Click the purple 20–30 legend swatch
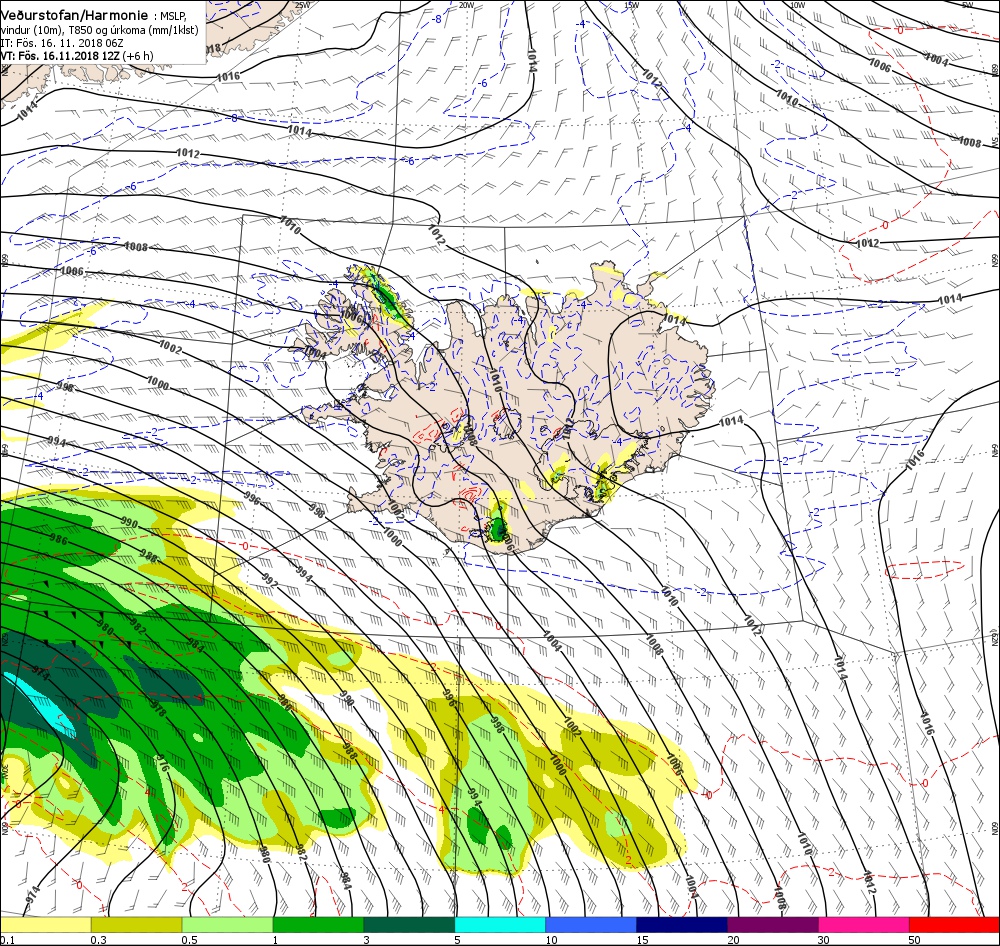The image size is (1000, 946). tap(772, 924)
